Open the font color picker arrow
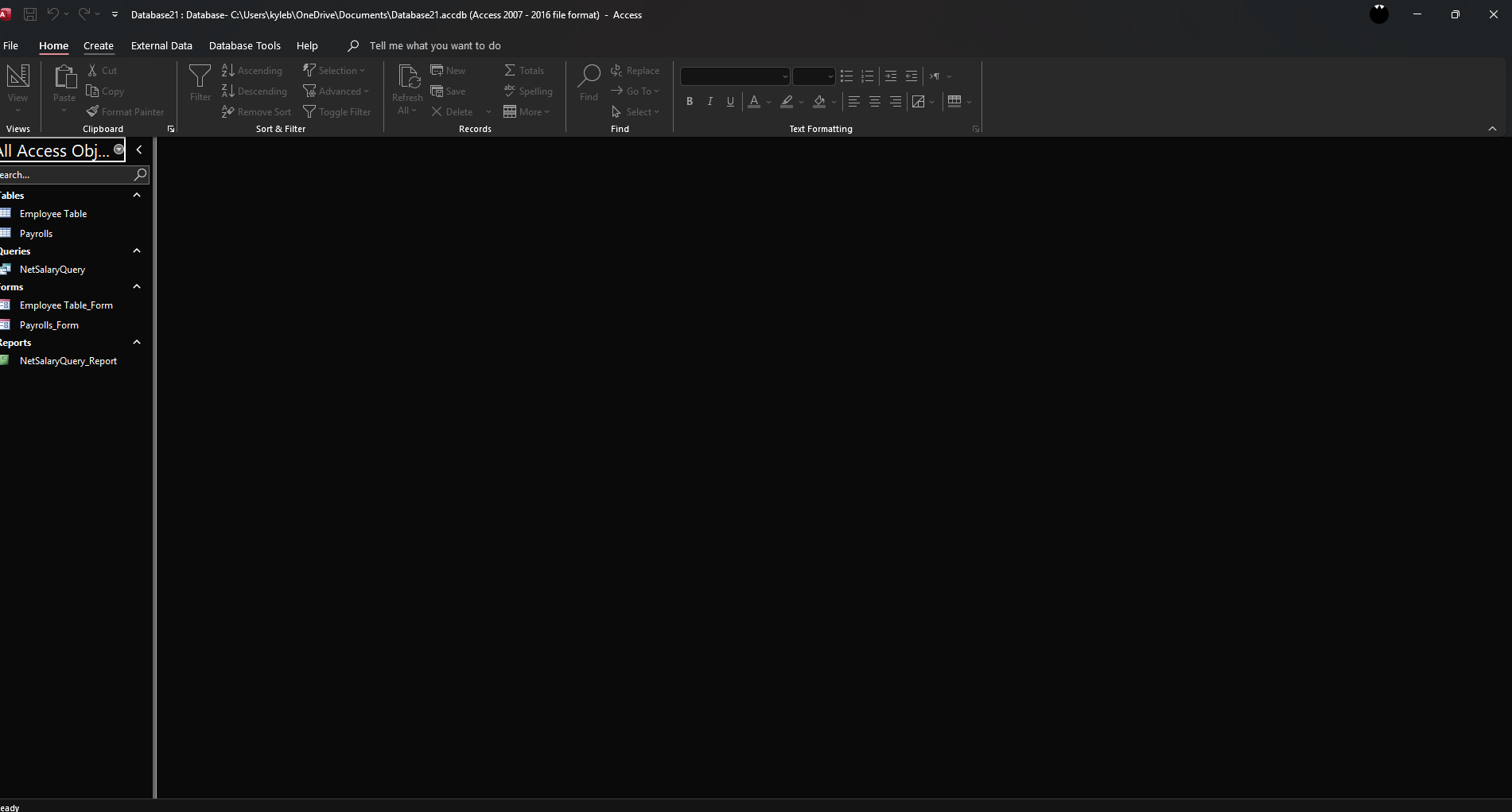Viewport: 1512px width, 812px height. (769, 102)
